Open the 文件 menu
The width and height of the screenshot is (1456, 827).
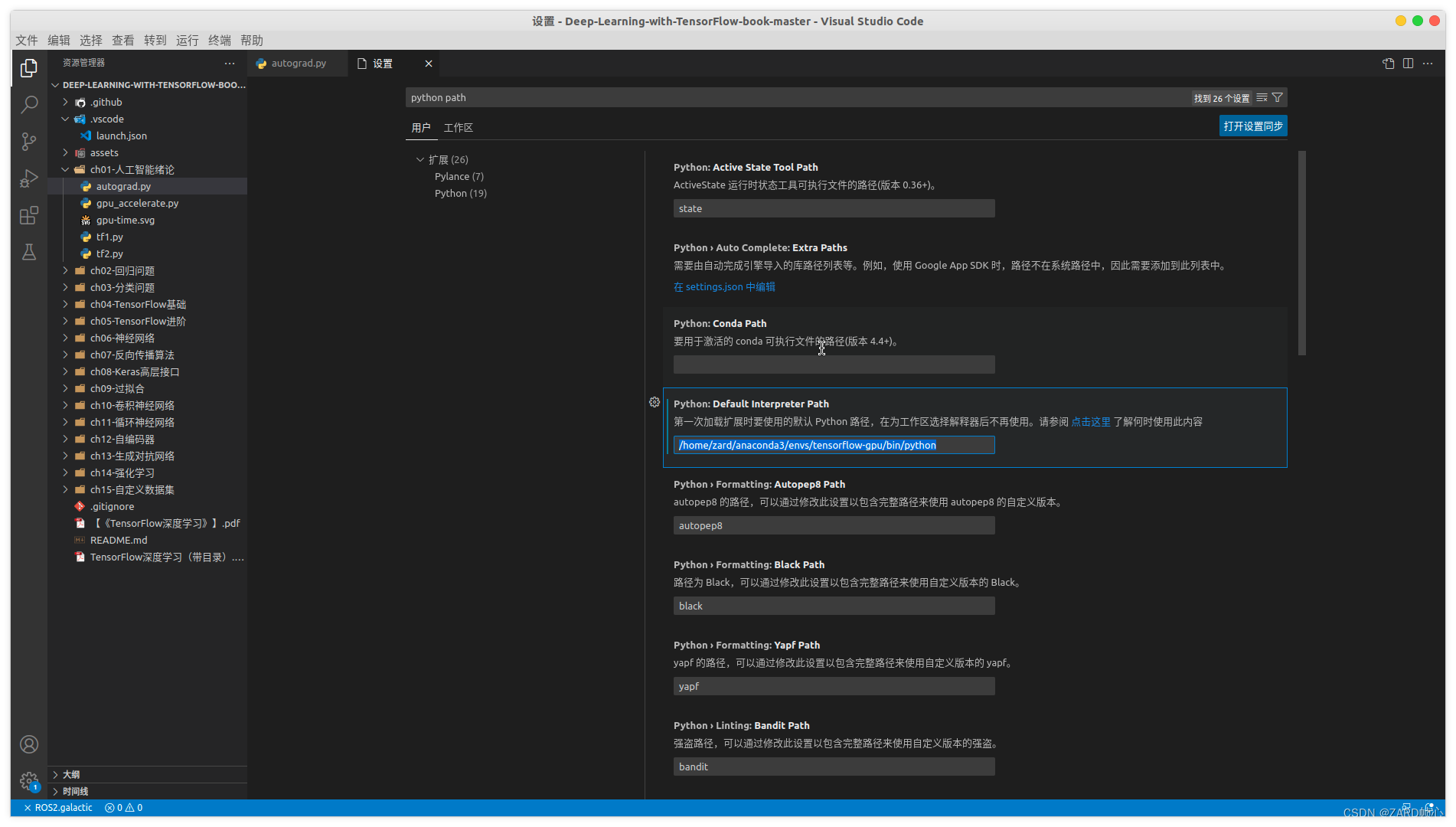[27, 40]
